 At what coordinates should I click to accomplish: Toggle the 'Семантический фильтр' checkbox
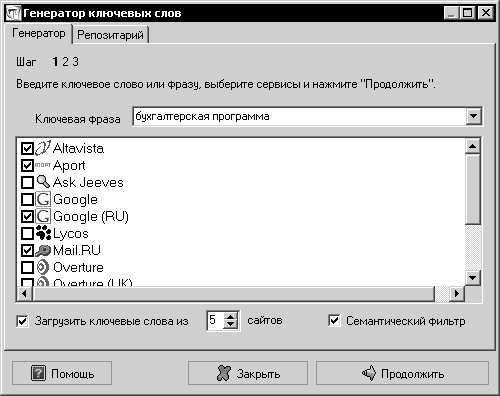[334, 321]
